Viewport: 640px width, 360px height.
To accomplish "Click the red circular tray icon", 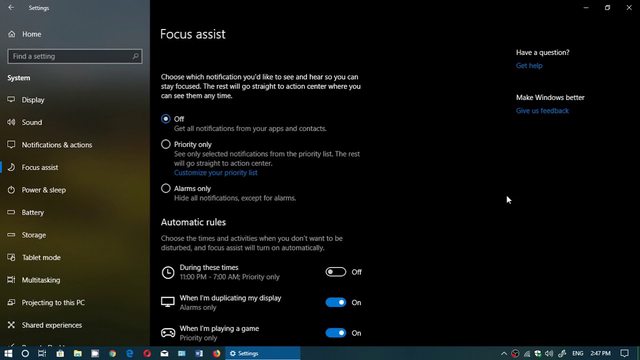I will (516, 353).
